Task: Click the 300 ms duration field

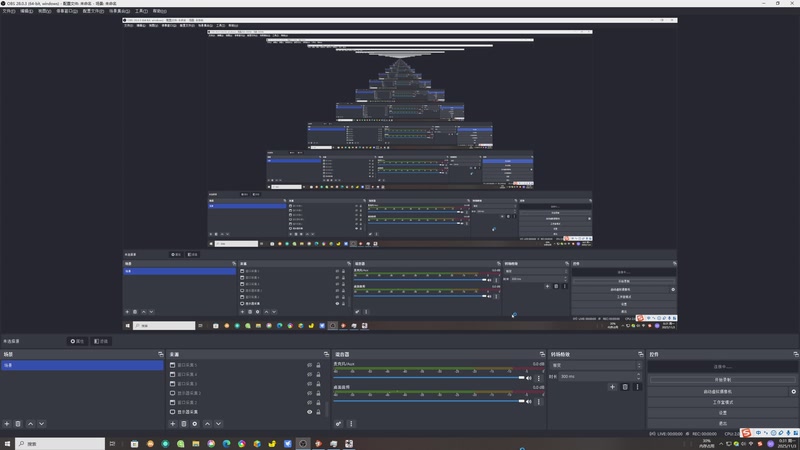Action: pyautogui.click(x=596, y=376)
